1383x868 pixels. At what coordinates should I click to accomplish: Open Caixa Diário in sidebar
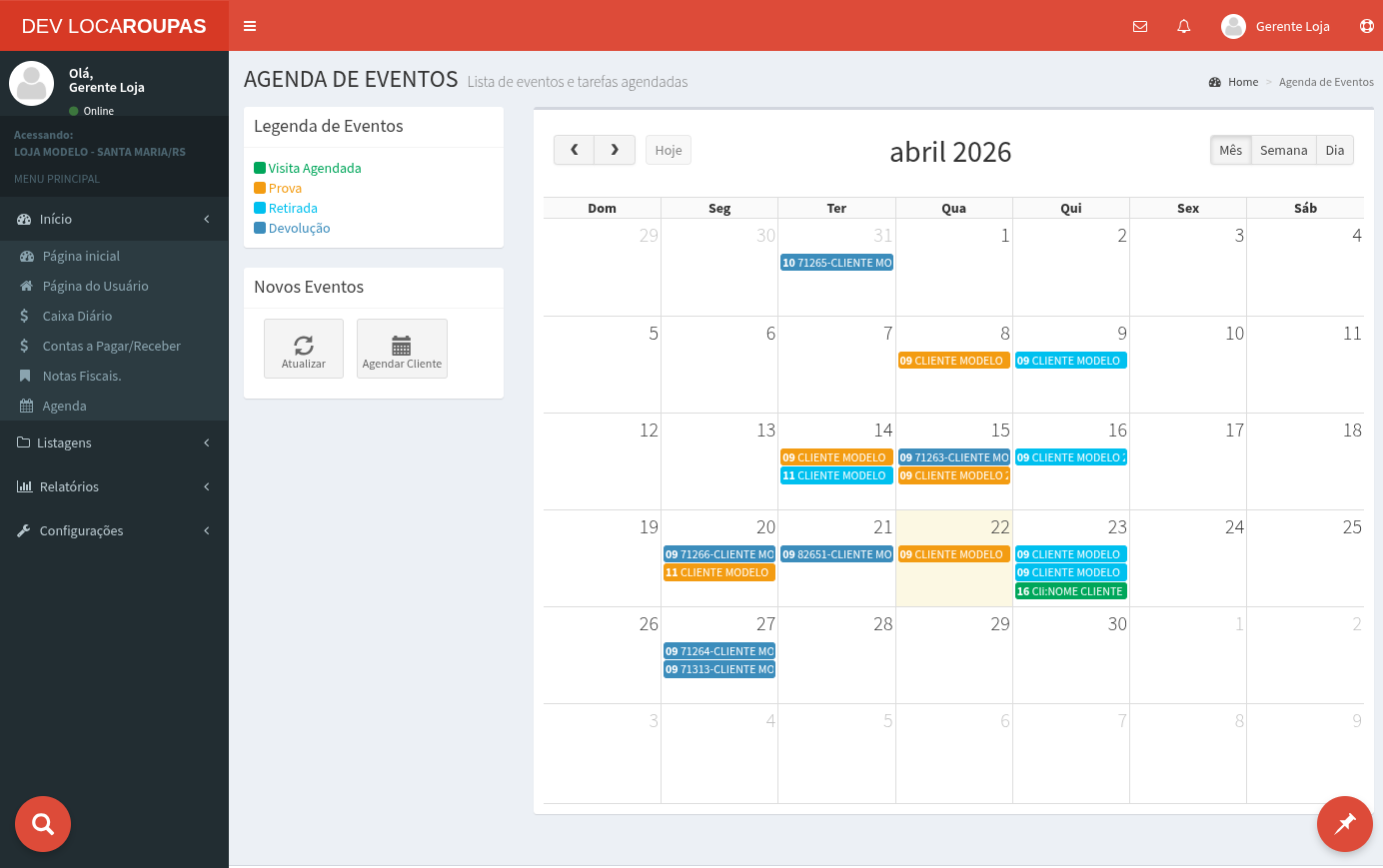point(114,316)
